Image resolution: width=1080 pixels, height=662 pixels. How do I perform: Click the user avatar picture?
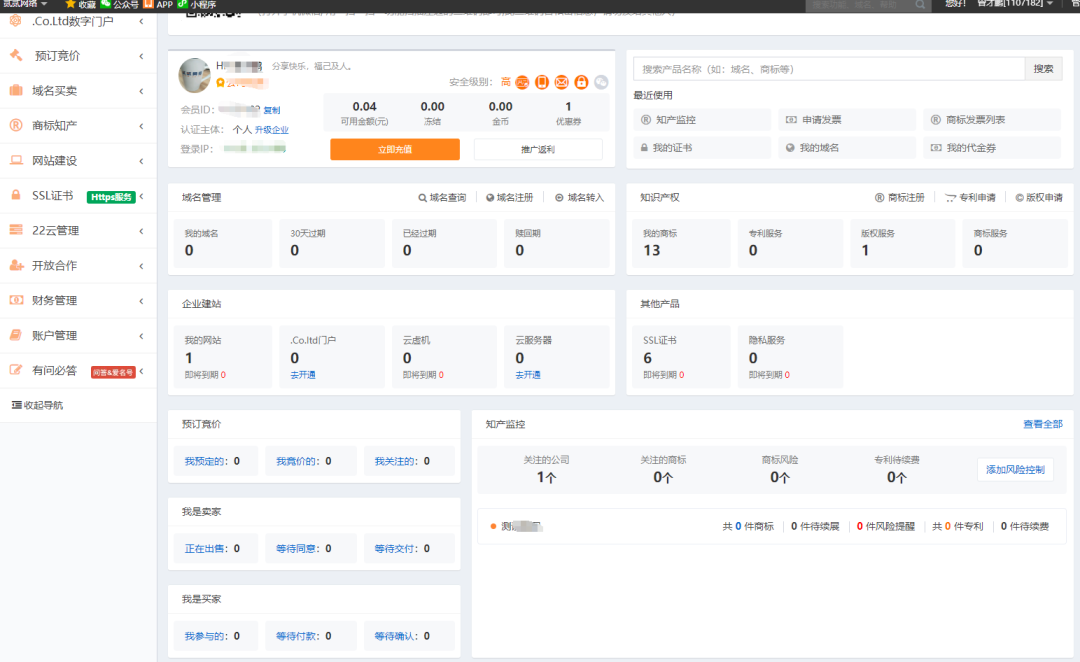pyautogui.click(x=194, y=75)
